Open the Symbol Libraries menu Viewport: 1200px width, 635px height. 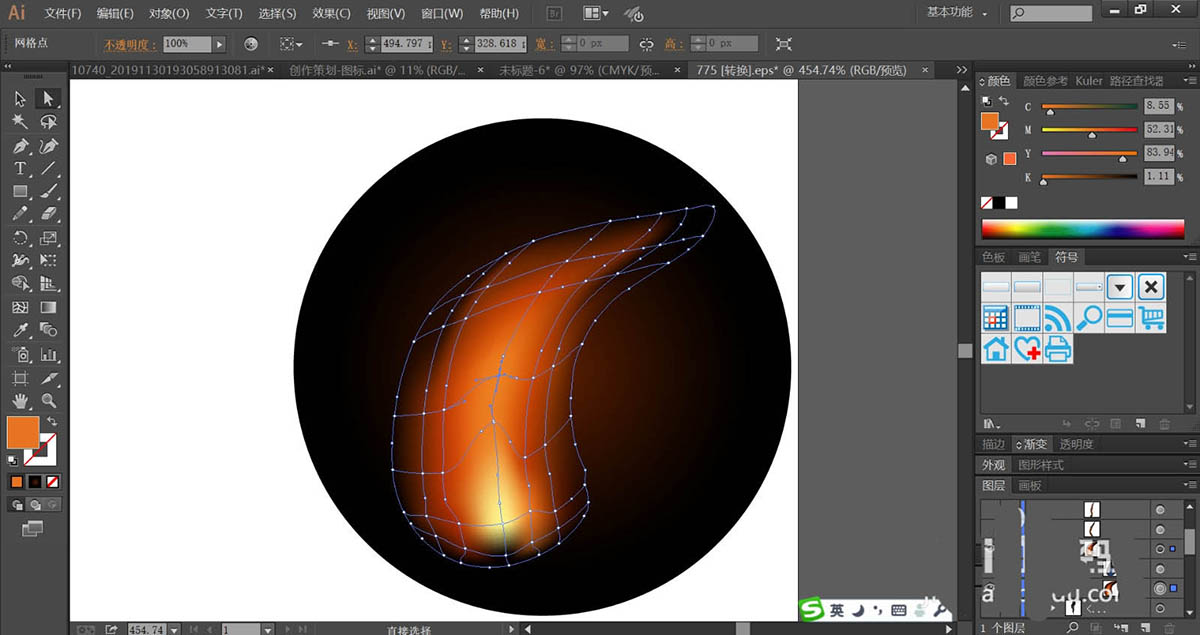pos(989,424)
